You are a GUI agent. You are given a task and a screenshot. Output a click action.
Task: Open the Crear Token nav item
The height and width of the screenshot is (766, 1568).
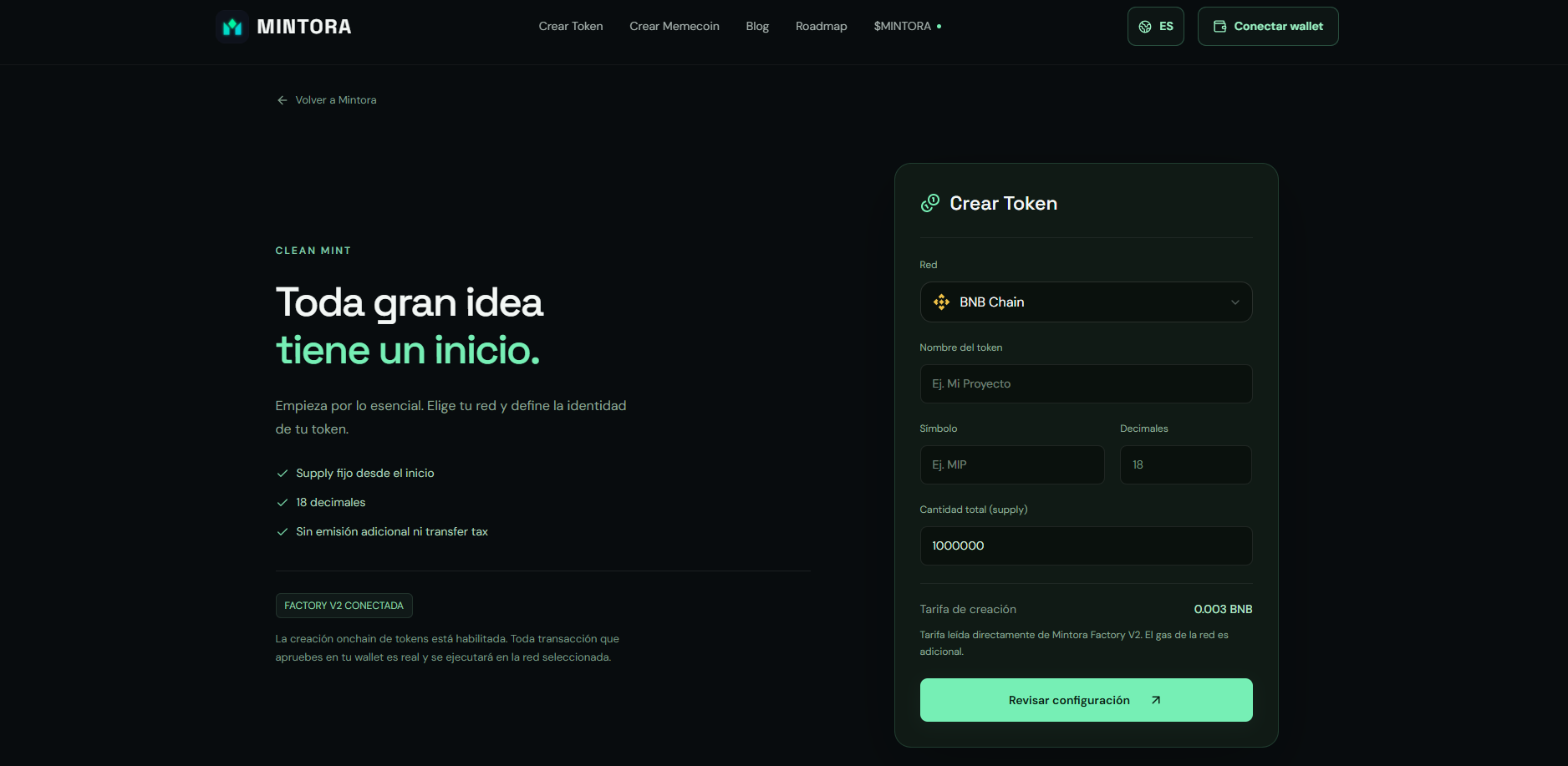tap(571, 26)
